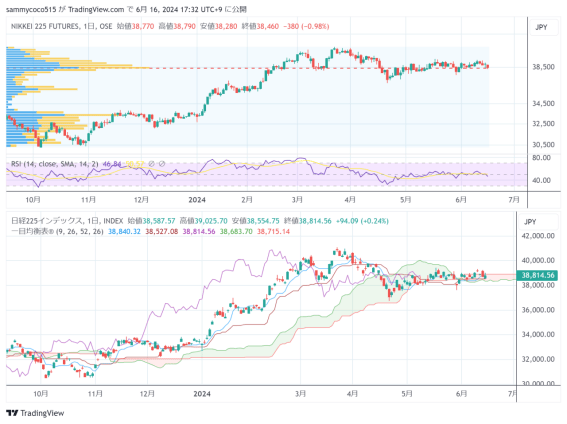
Task: Click the 80.00 level on RSI scale
Action: [541, 158]
